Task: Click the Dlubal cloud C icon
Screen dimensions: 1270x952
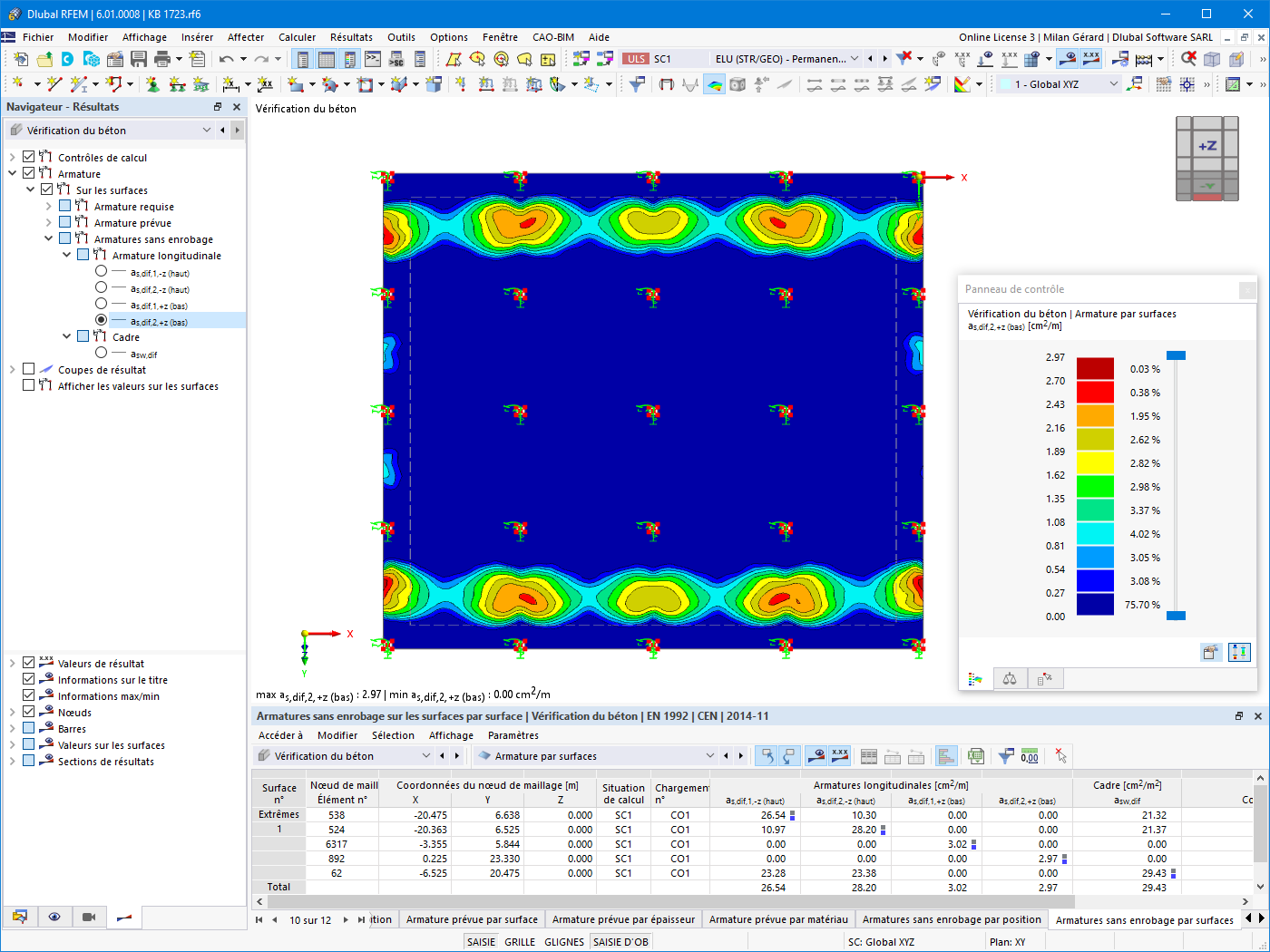Action: point(68,59)
